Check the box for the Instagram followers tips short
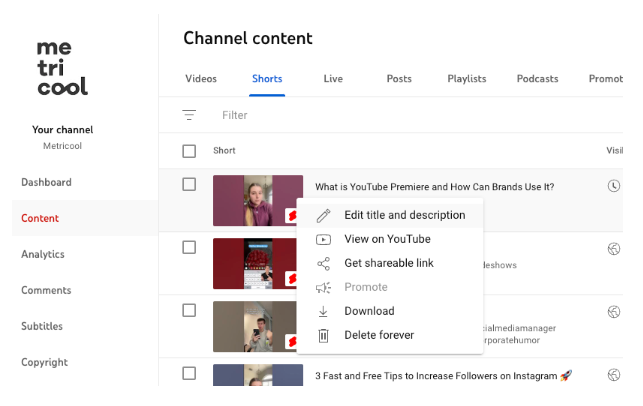The image size is (643, 406). 189,374
